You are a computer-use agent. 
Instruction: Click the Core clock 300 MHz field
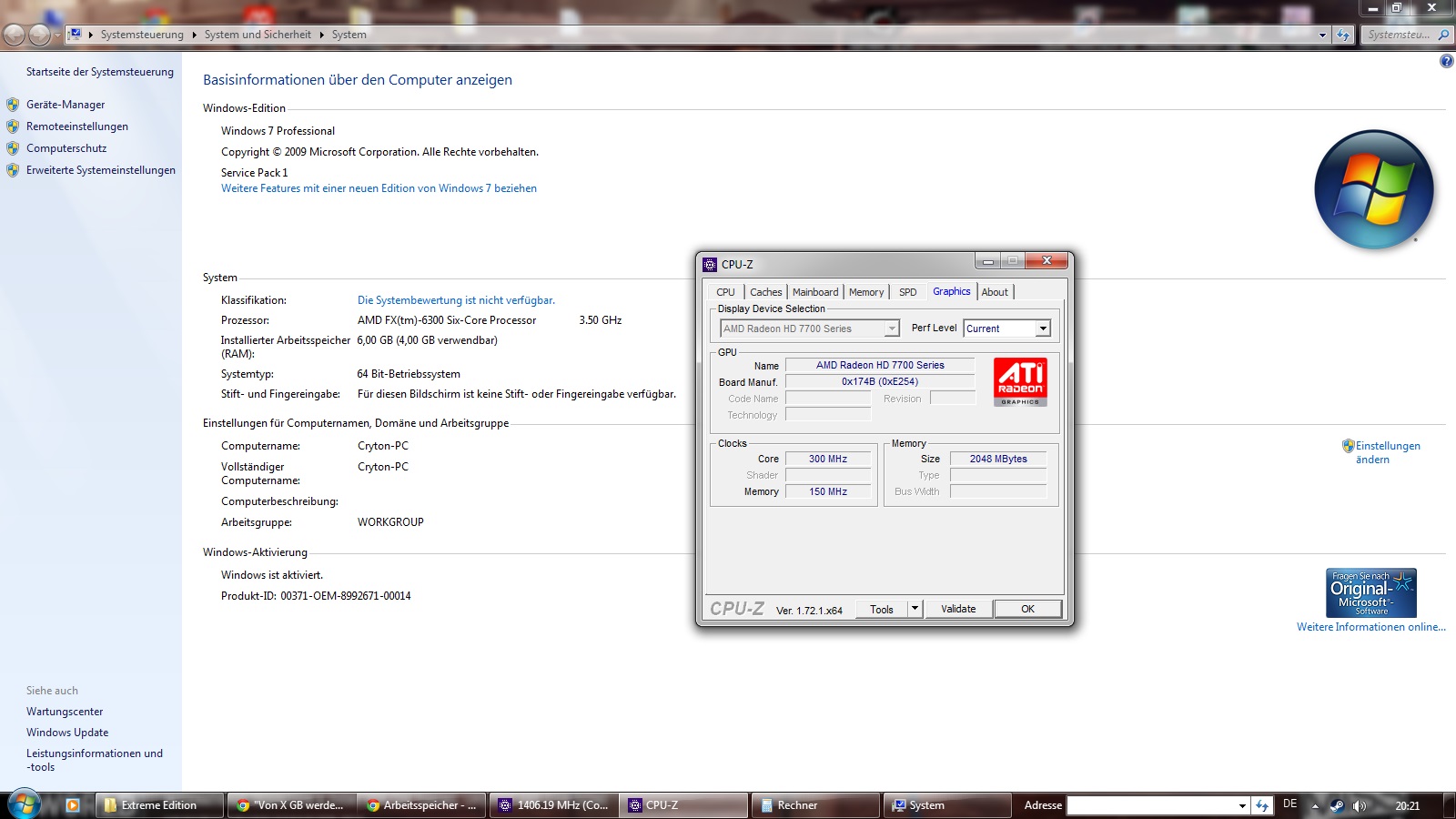pyautogui.click(x=828, y=460)
